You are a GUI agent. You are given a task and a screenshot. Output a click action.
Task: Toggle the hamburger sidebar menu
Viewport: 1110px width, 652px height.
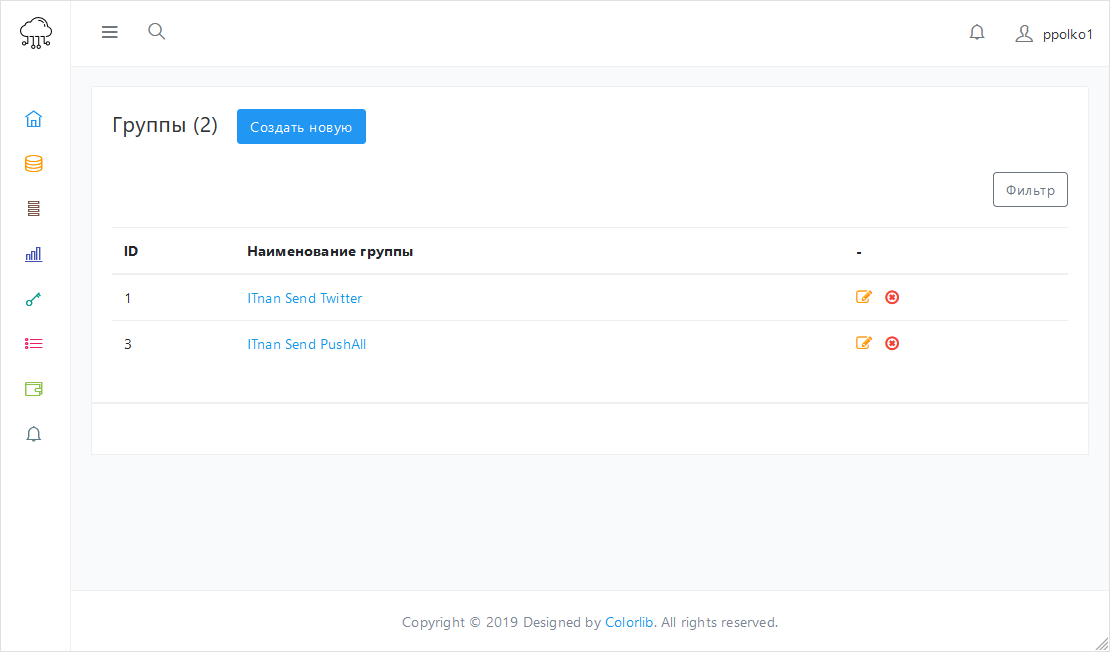point(110,32)
